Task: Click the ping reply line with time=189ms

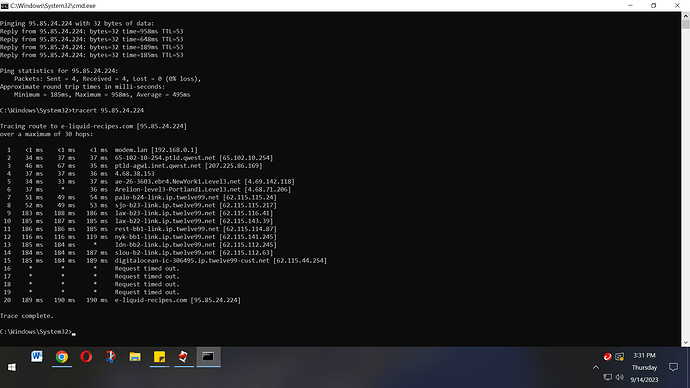Action: pyautogui.click(x=92, y=47)
